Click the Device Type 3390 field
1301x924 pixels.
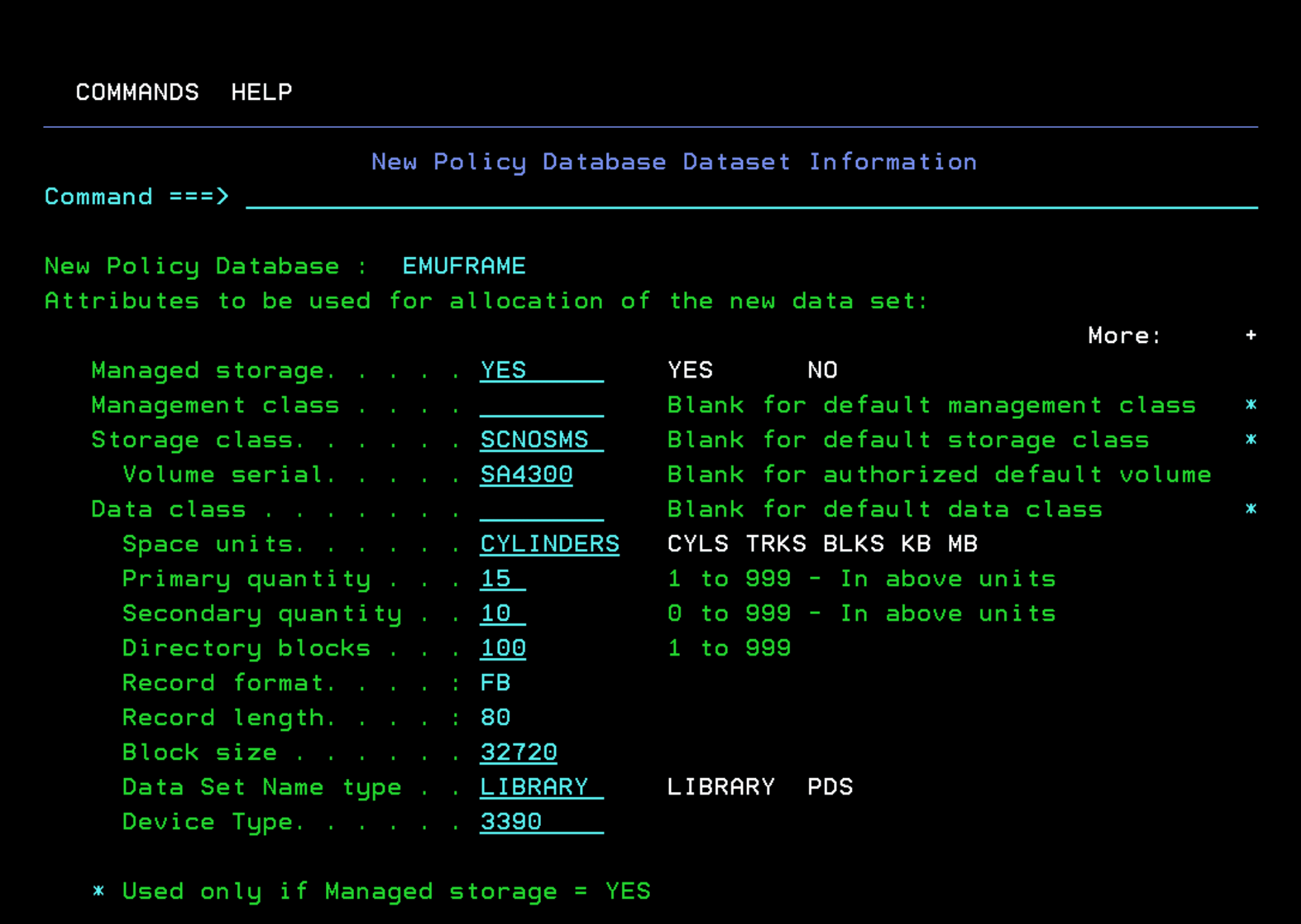(x=540, y=821)
